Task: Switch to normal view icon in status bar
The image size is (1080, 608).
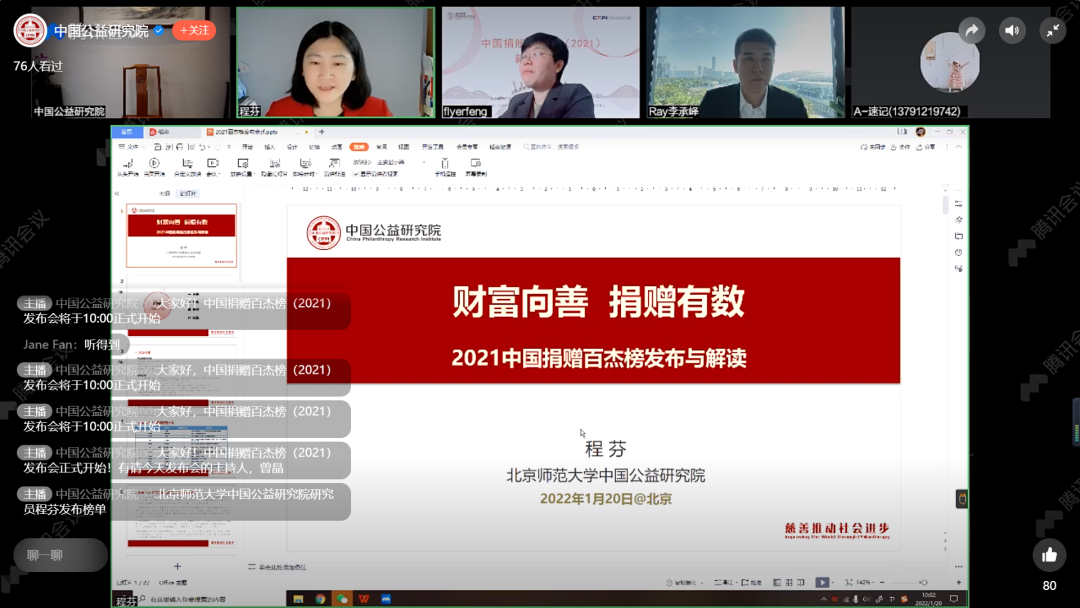Action: pyautogui.click(x=777, y=583)
